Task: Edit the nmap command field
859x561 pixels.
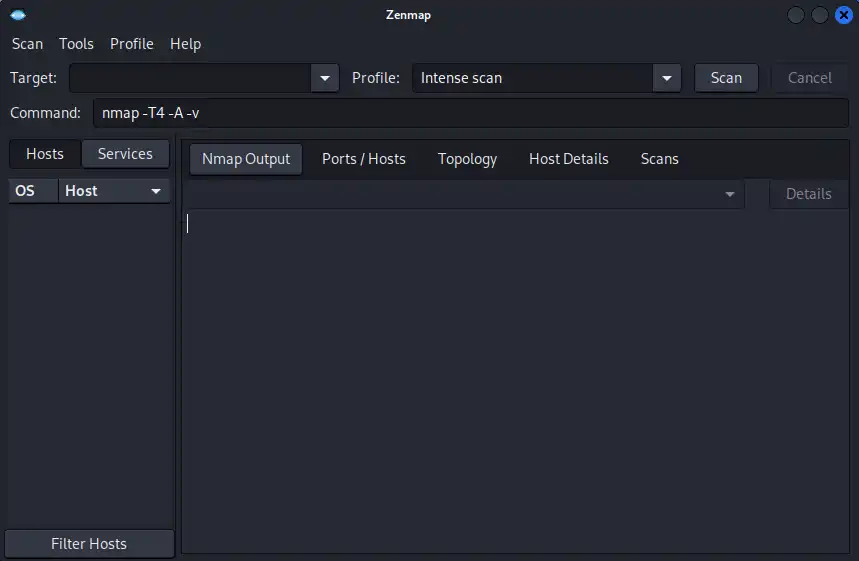Action: [x=471, y=113]
